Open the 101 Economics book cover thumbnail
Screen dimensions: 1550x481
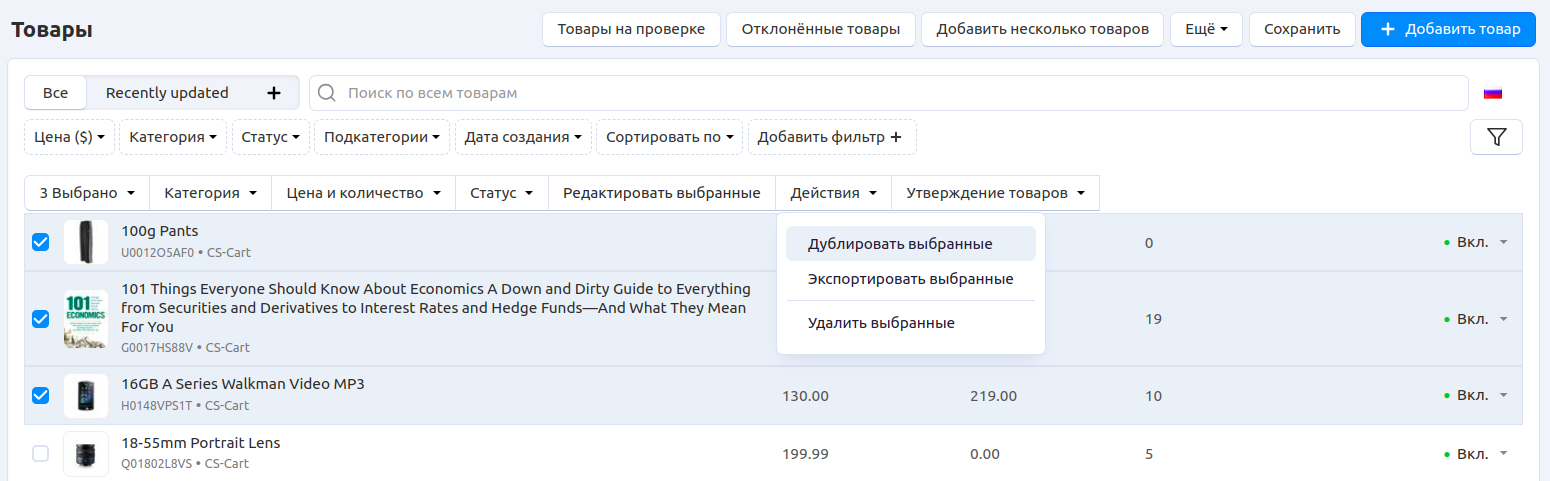click(x=85, y=319)
